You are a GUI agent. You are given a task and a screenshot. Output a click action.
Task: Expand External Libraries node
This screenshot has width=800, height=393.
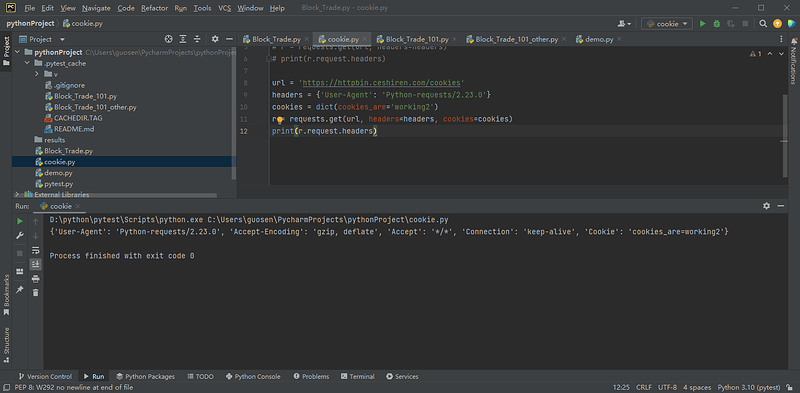point(17,194)
